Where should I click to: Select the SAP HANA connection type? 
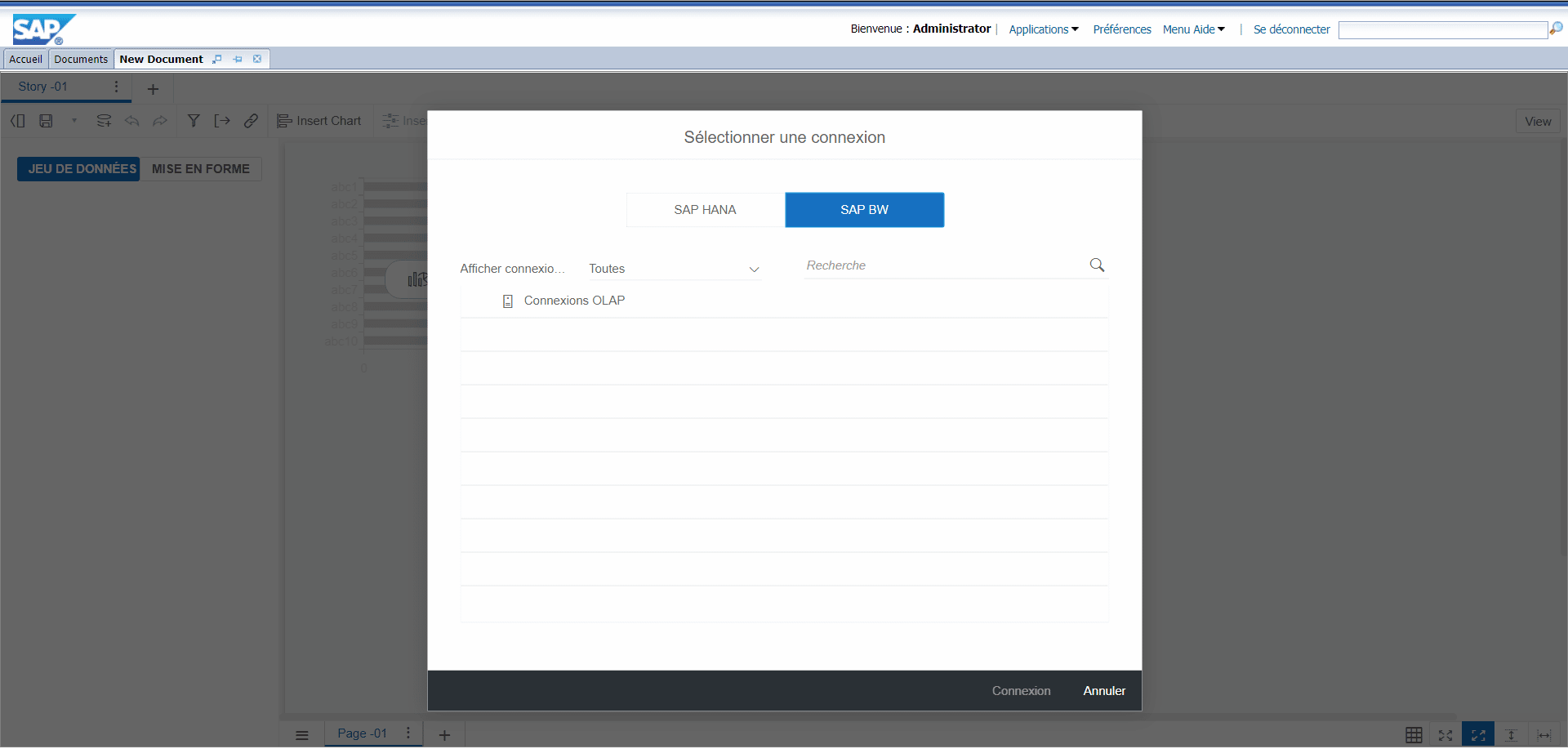(706, 210)
